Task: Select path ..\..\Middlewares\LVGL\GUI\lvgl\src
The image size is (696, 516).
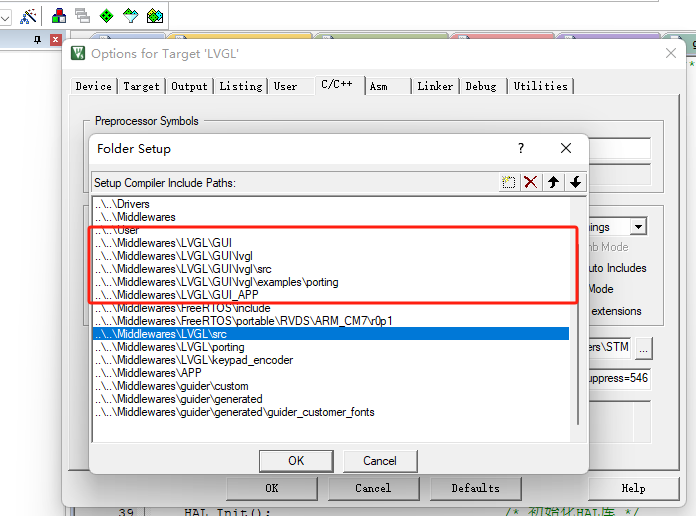Action: 331,269
